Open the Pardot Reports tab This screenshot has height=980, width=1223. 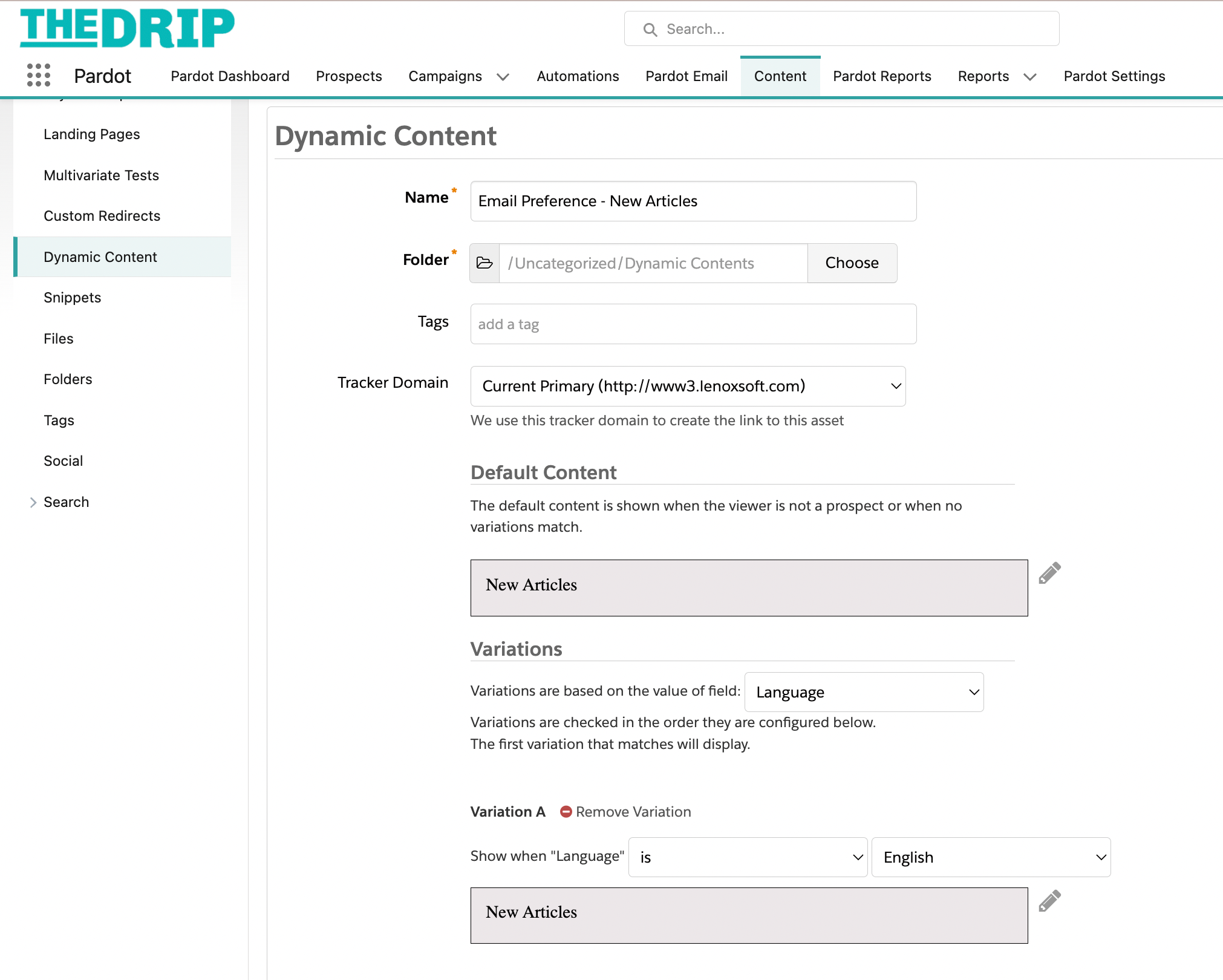point(882,76)
